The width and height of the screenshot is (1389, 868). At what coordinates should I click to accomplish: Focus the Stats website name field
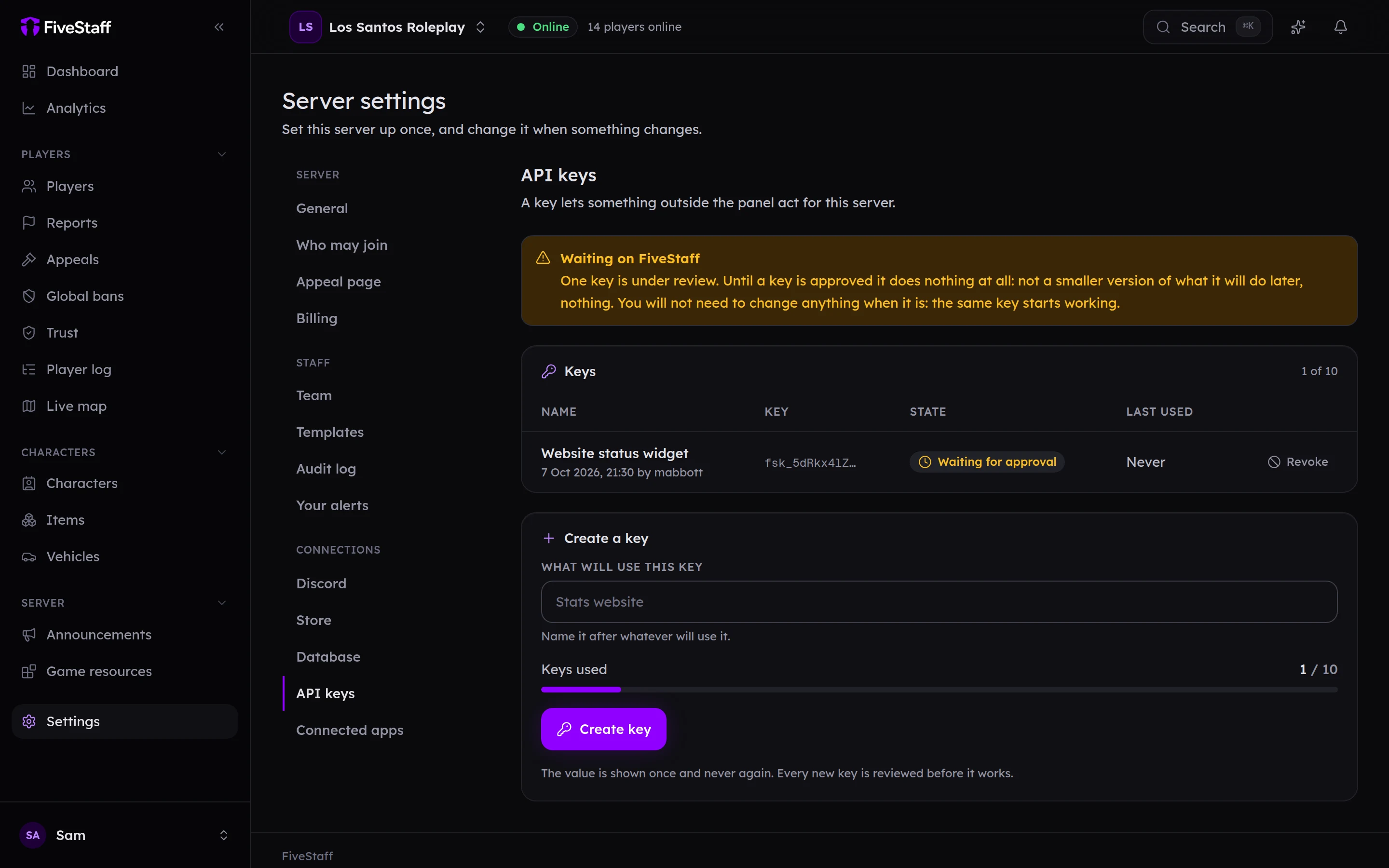coord(939,602)
